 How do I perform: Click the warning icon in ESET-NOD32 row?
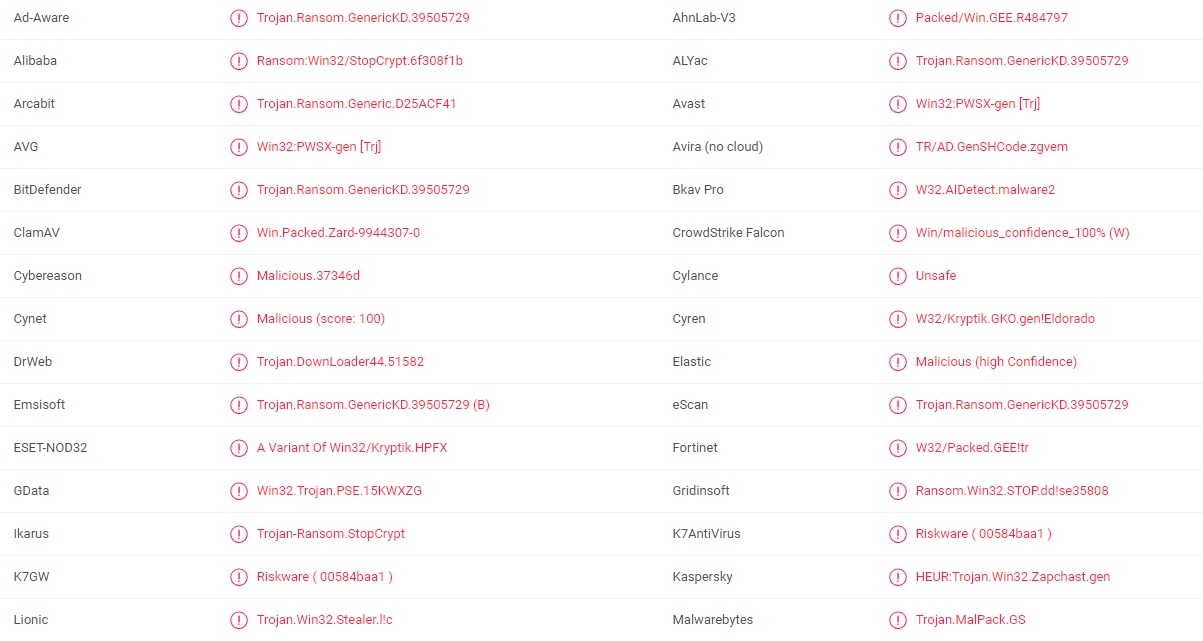(x=238, y=448)
